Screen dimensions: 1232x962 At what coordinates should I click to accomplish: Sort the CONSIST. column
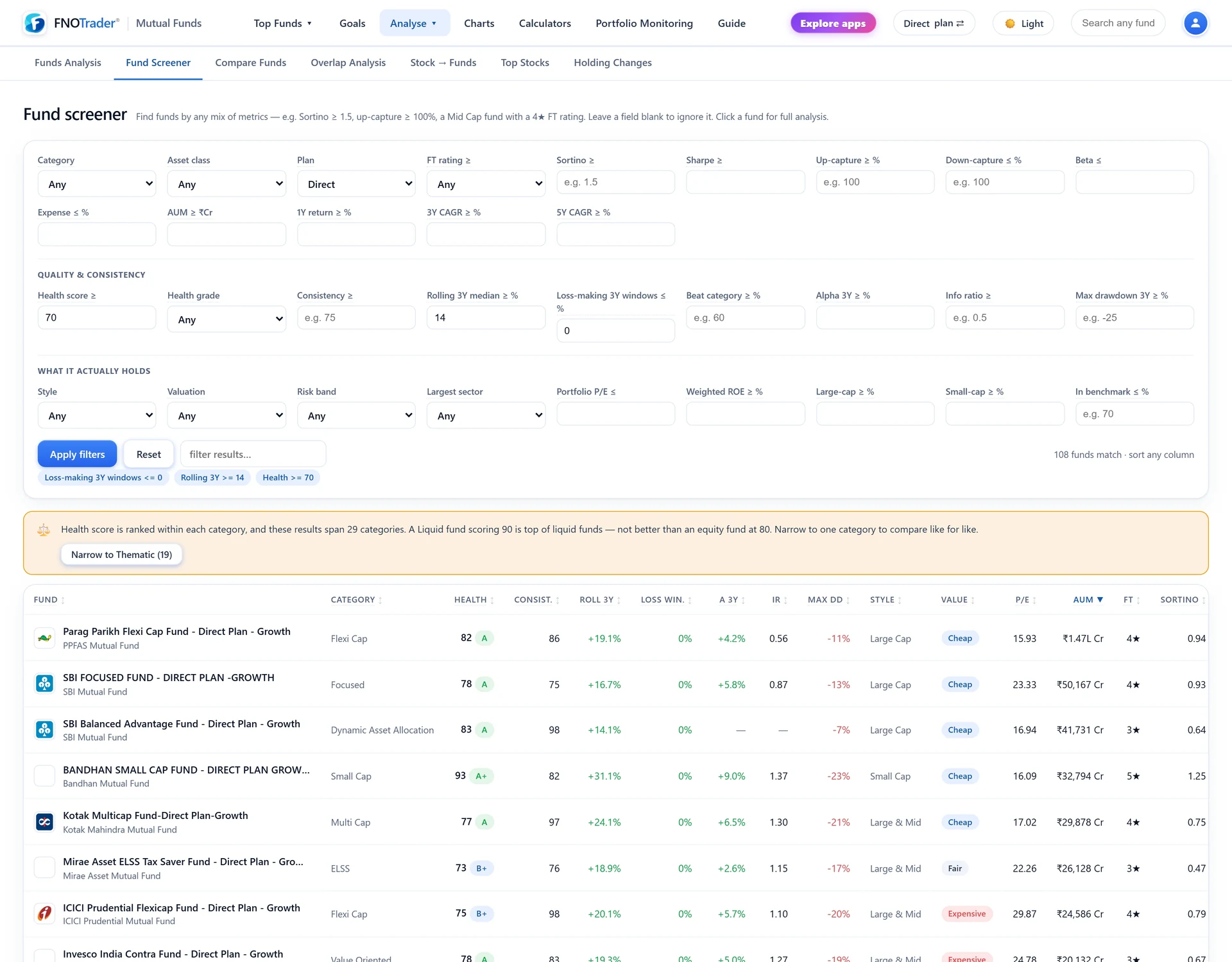tap(536, 600)
